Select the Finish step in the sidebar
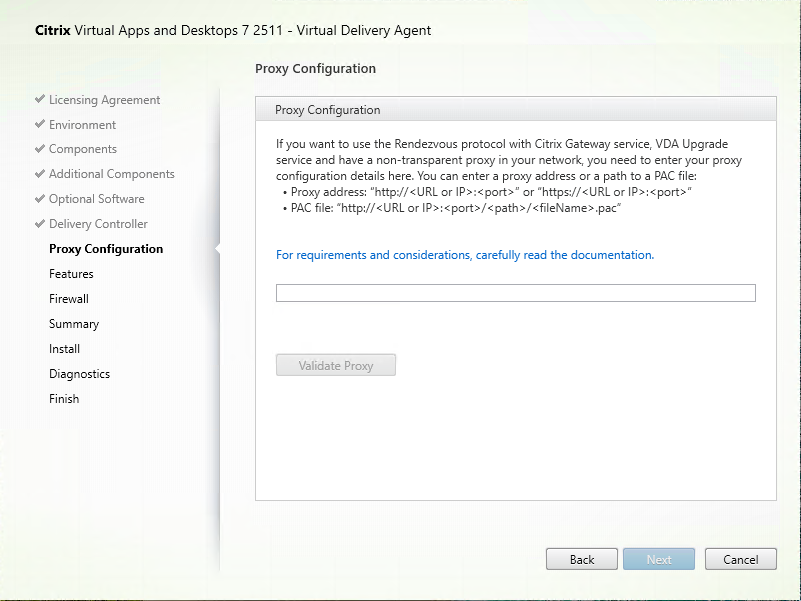This screenshot has width=801, height=601. pyautogui.click(x=64, y=399)
